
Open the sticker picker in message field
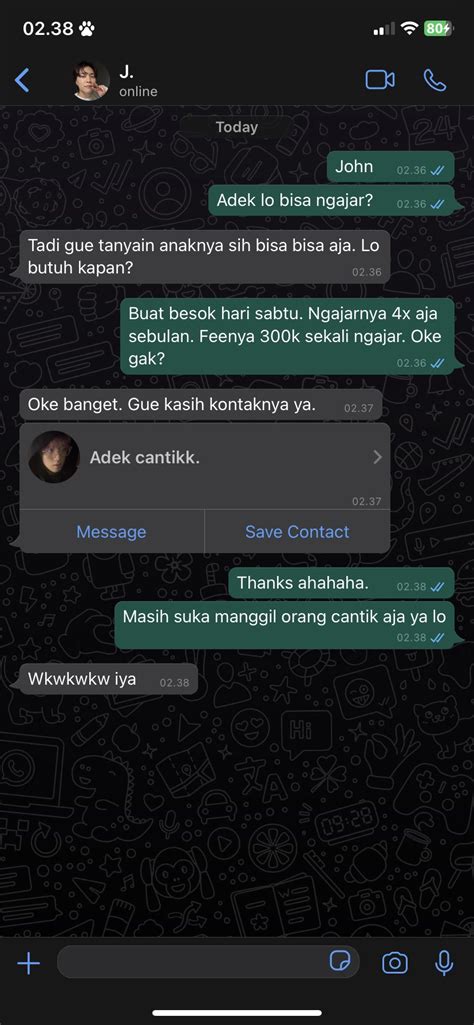pos(340,962)
